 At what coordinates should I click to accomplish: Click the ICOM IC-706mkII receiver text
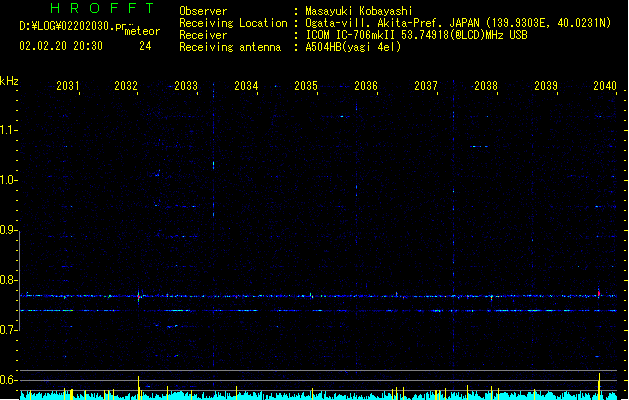[416, 35]
